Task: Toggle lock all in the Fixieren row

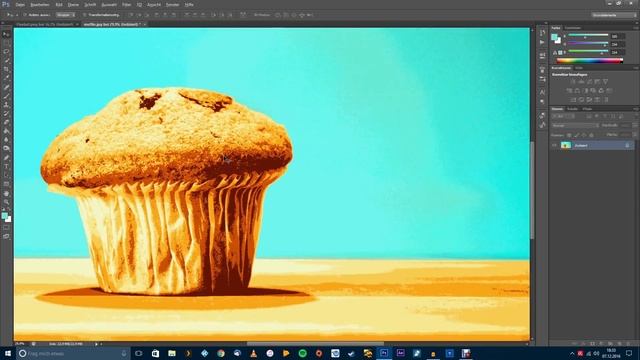Action: (591, 135)
